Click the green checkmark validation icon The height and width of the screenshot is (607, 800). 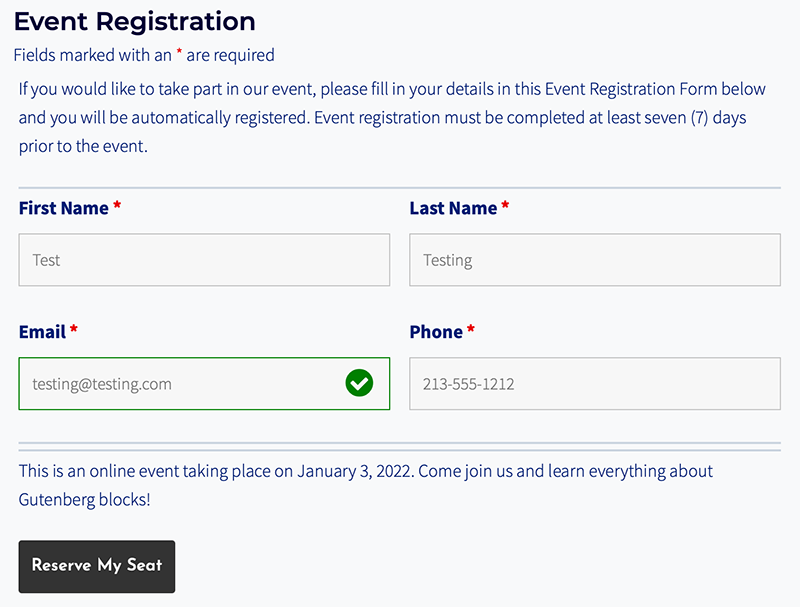coord(359,383)
